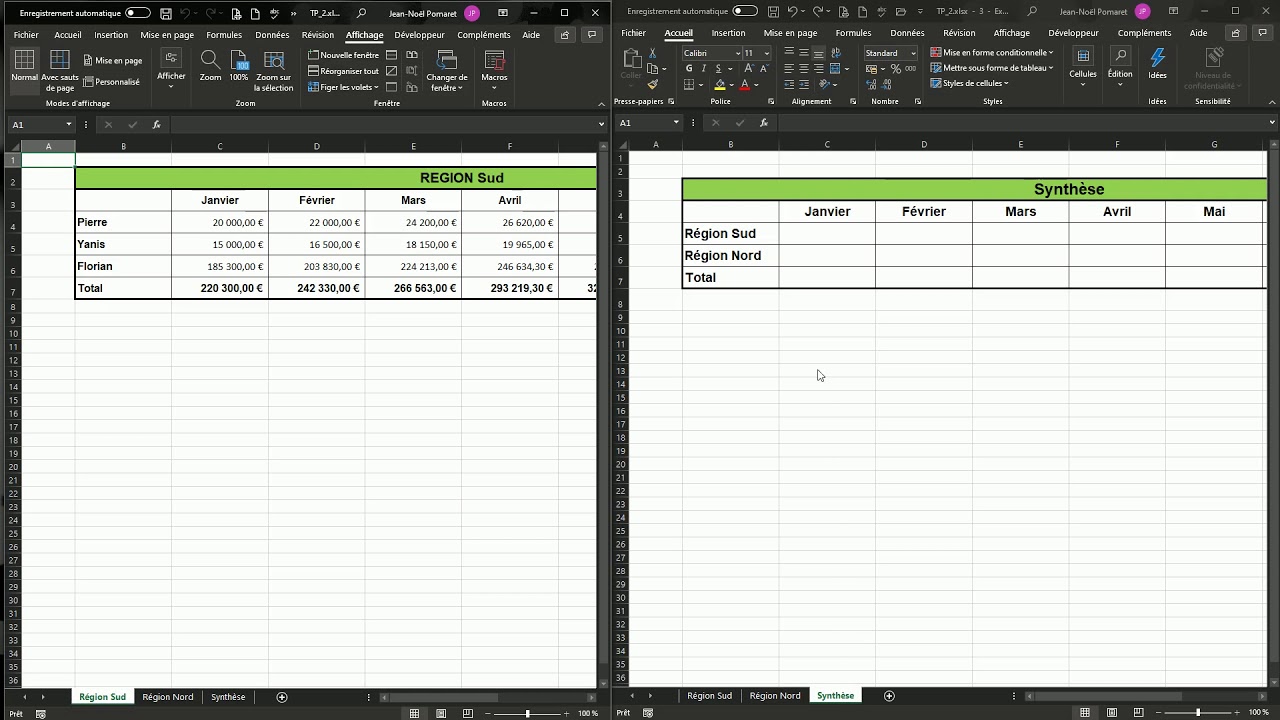The height and width of the screenshot is (720, 1280).
Task: Open 'Figer les volets' dropdown
Action: [x=342, y=87]
